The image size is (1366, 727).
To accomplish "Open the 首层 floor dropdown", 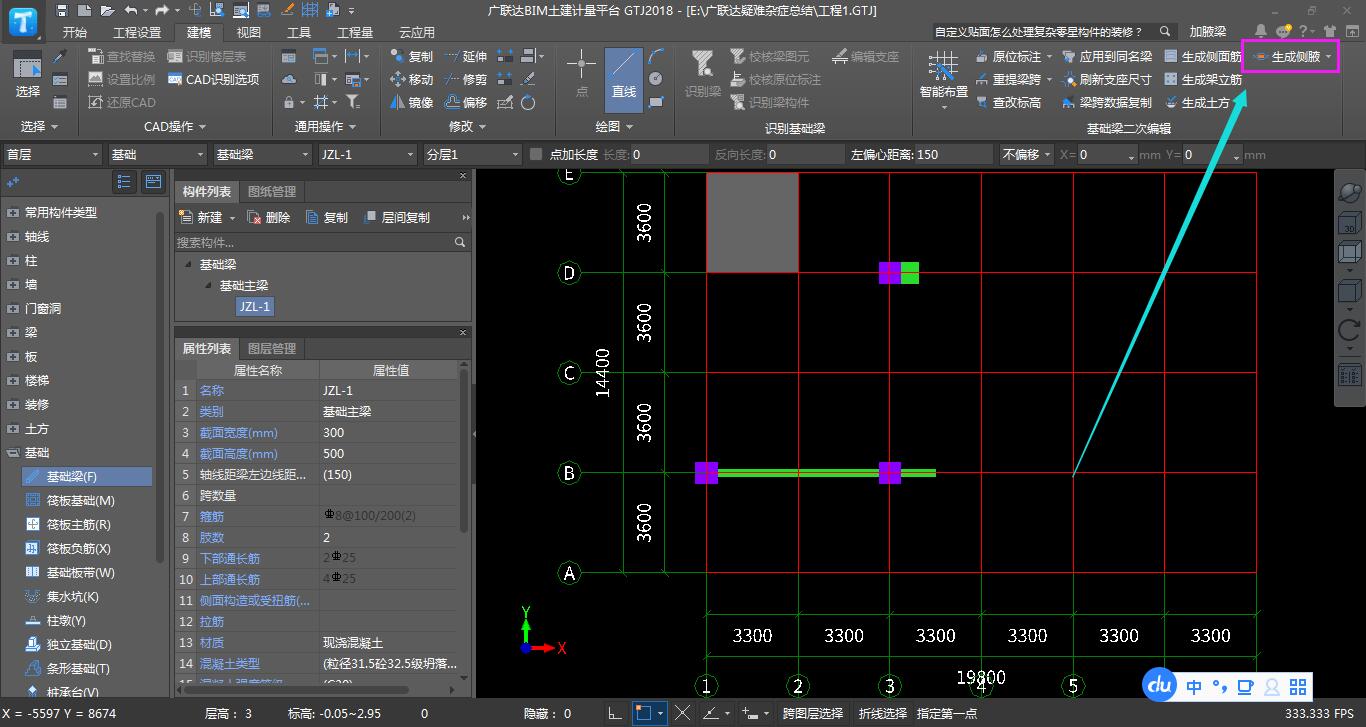I will (x=52, y=154).
